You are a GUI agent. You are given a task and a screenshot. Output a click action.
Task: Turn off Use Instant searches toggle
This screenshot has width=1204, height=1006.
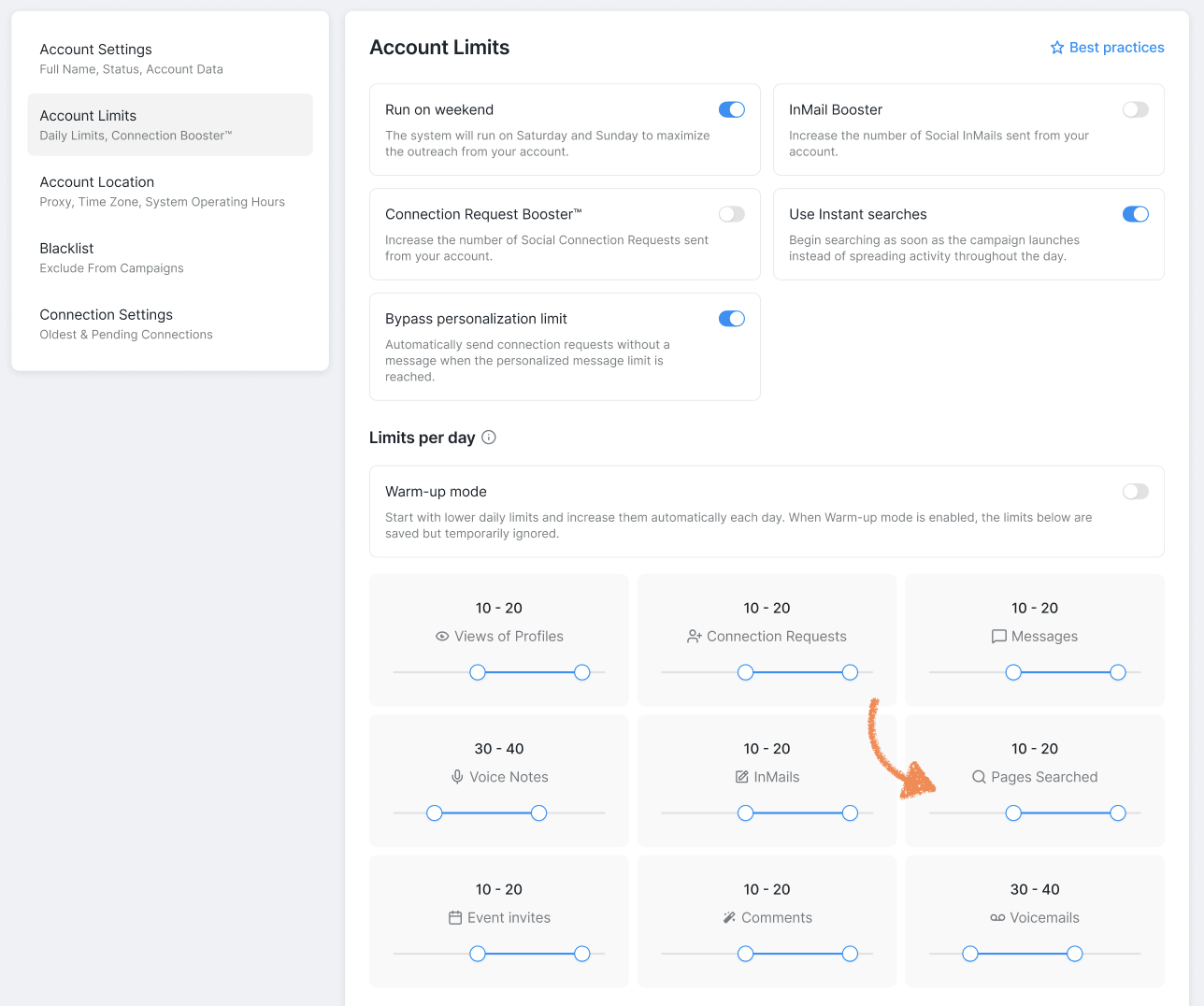tap(1136, 214)
